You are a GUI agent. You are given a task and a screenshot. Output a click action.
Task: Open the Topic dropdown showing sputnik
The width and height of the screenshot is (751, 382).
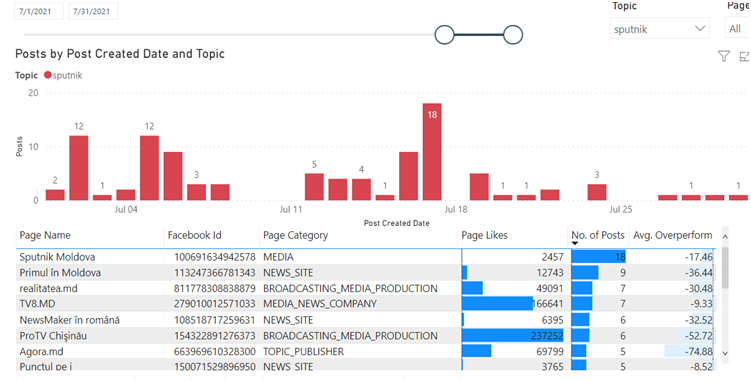tap(660, 29)
